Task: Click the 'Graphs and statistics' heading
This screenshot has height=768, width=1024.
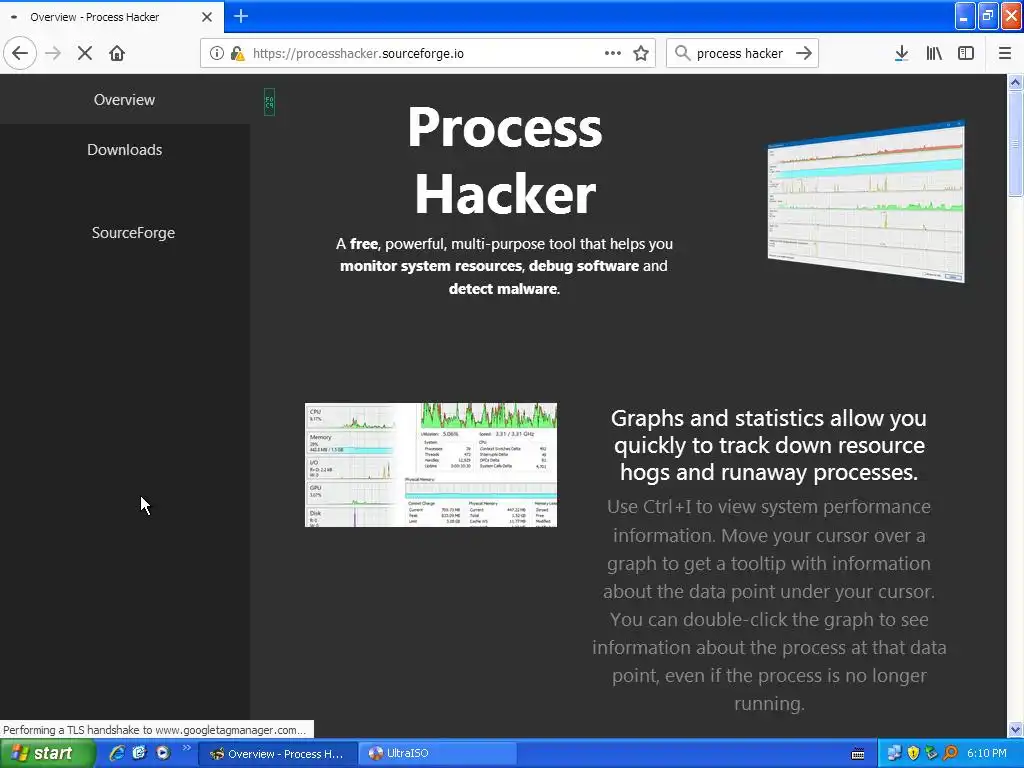Action: (x=769, y=445)
